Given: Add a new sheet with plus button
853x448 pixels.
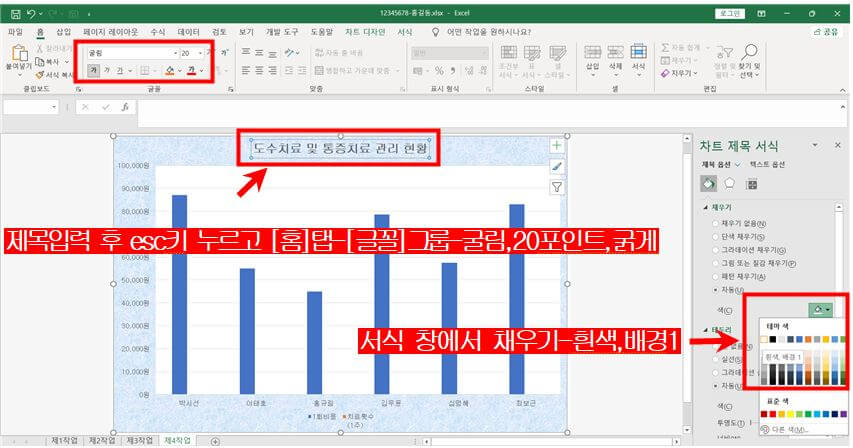Looking at the screenshot, I should coord(215,441).
